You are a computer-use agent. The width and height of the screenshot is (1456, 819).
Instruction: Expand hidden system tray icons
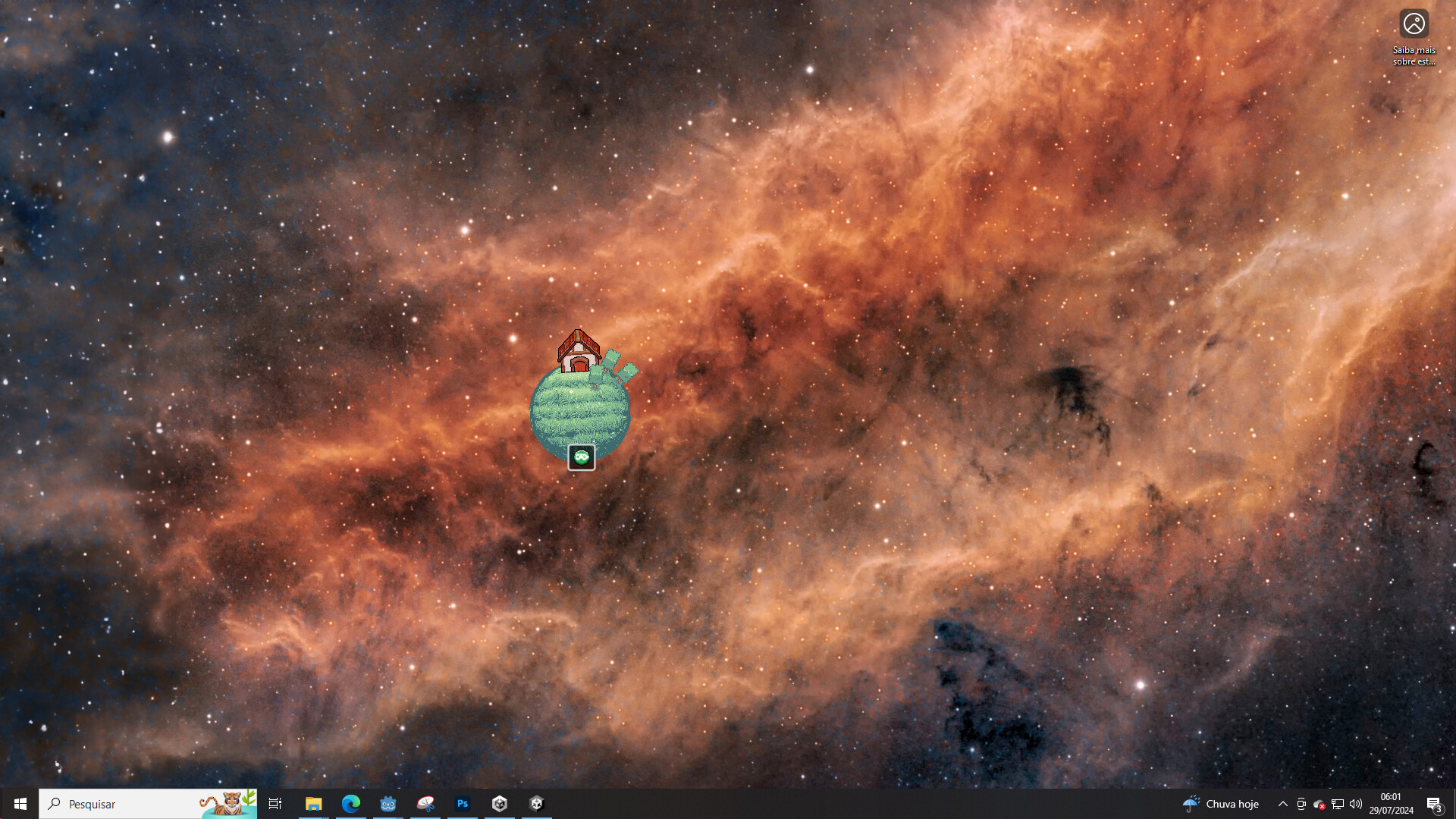pos(1282,804)
